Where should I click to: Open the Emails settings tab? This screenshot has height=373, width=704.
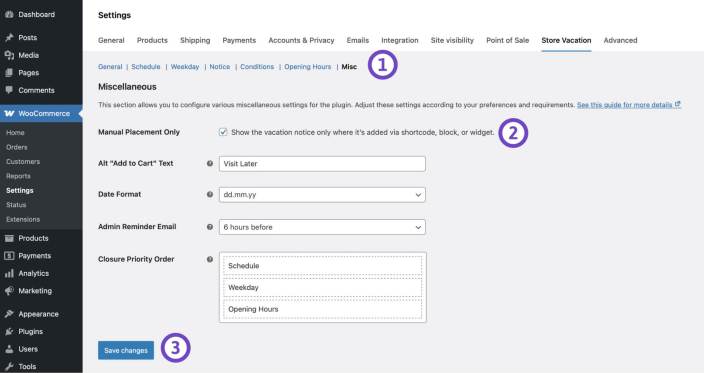358,40
